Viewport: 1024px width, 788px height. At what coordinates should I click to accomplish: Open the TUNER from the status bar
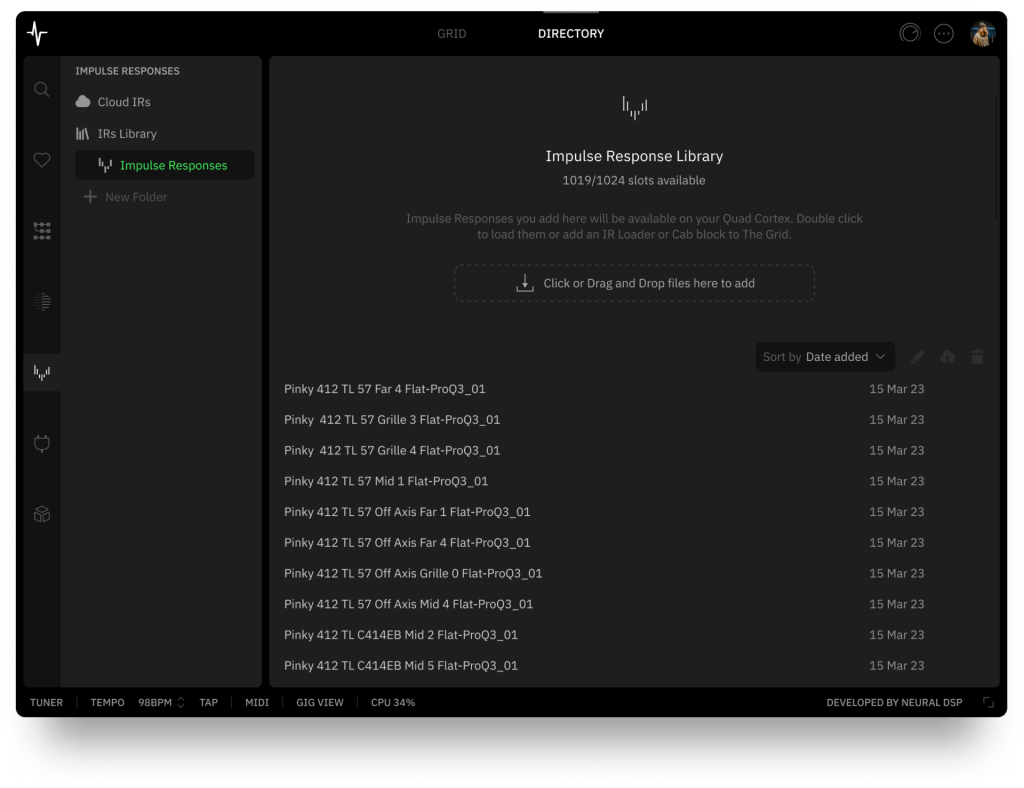pyautogui.click(x=47, y=703)
